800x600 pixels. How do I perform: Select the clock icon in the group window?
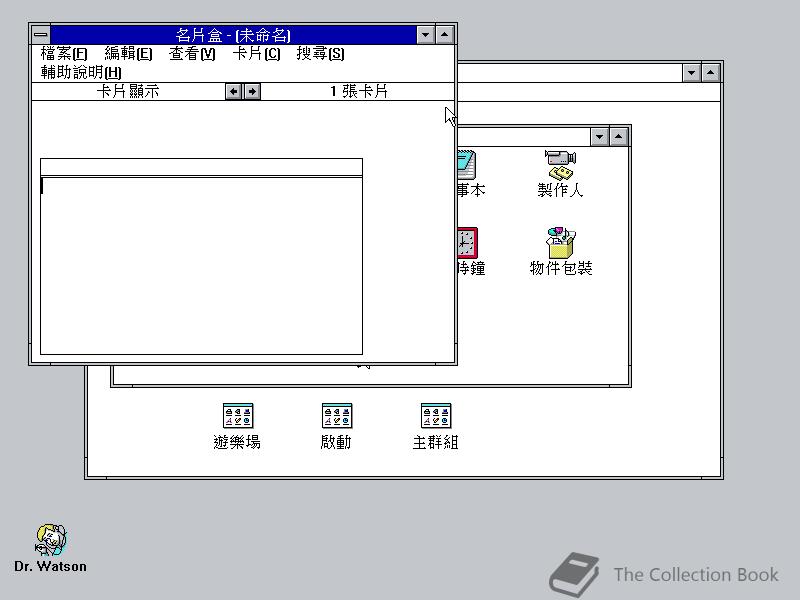click(x=470, y=252)
